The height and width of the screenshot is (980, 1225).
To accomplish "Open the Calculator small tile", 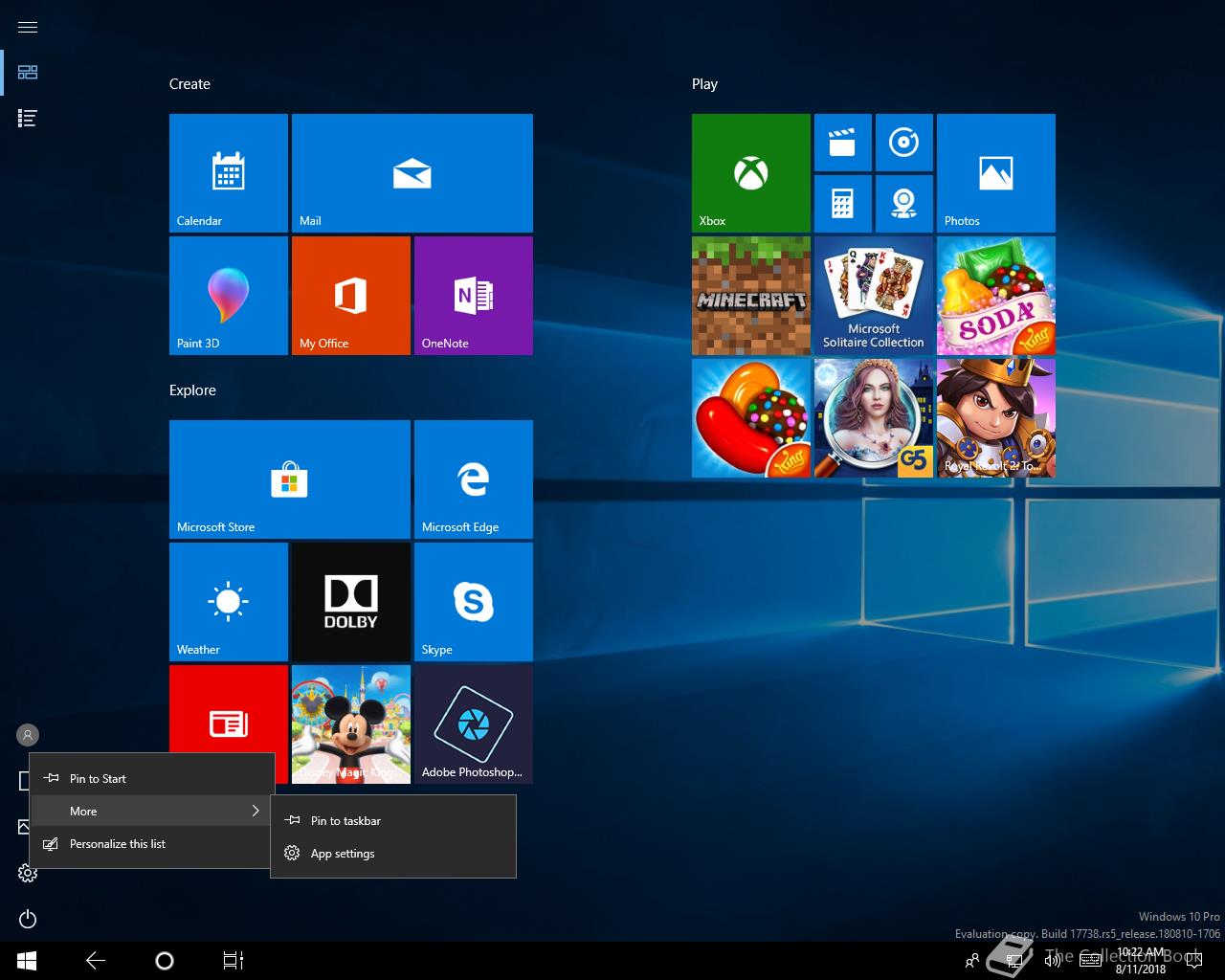I will tap(843, 204).
